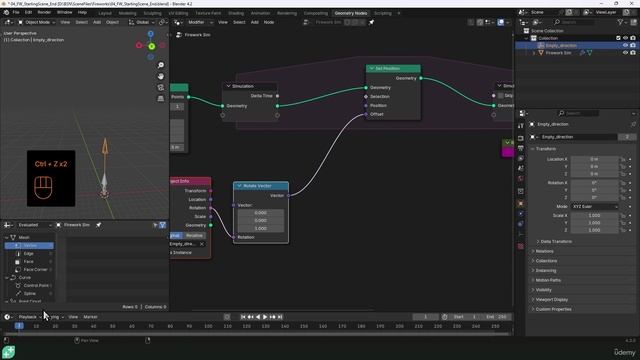Toggle the auto-keying record button in timeline

tap(227, 317)
